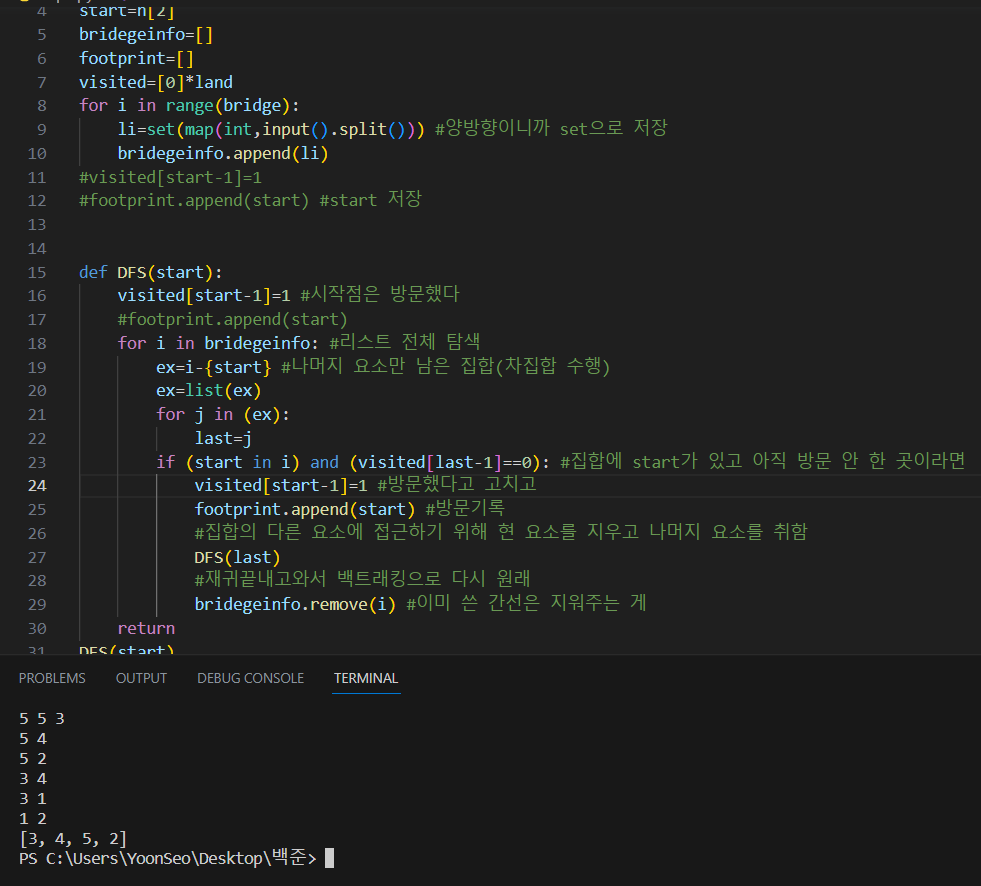
Task: Open the PROBLEMS panel tab
Action: point(52,678)
